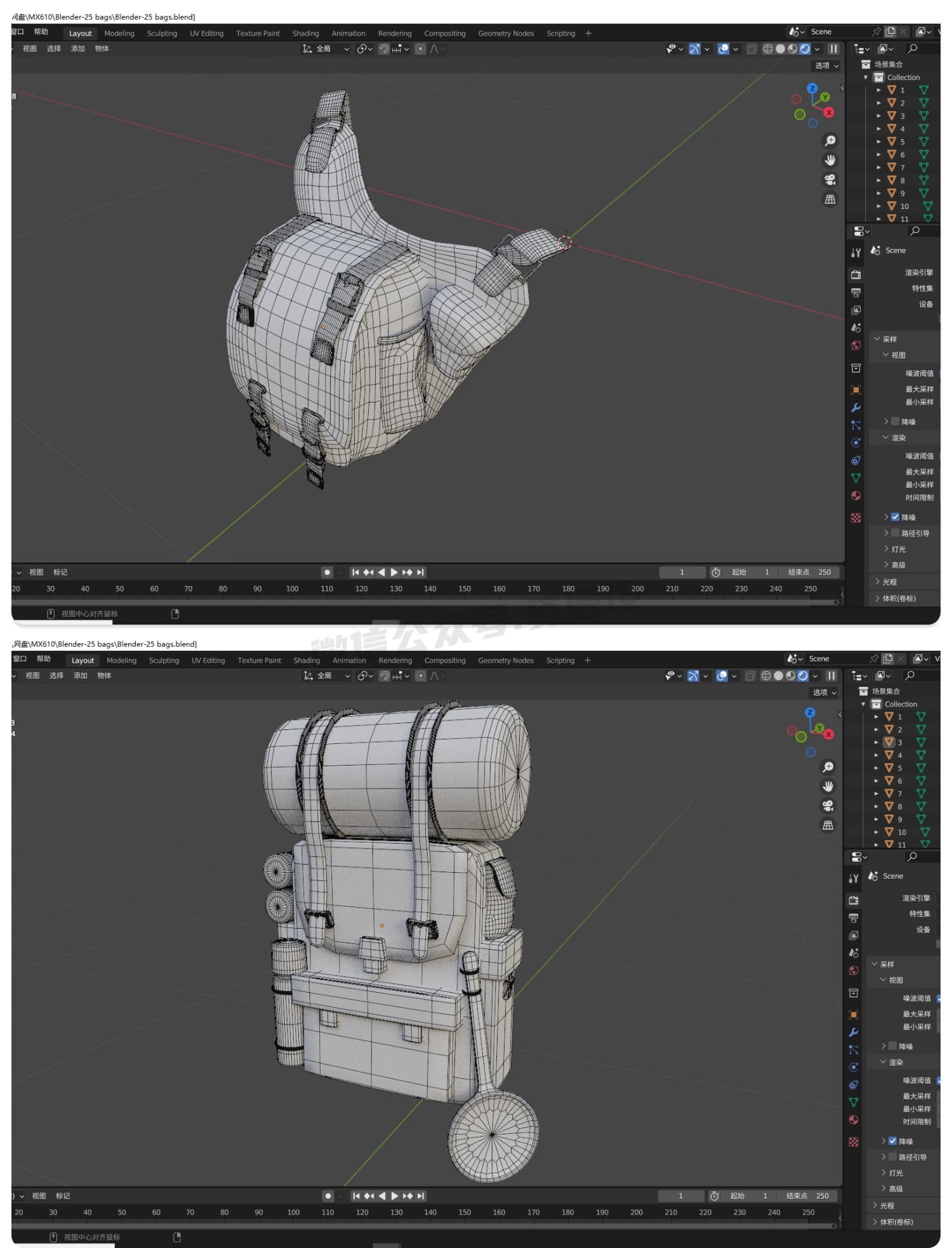Switch to Geometry Nodes tab in sling-bag window
This screenshot has width=952, height=1248.
[x=506, y=33]
